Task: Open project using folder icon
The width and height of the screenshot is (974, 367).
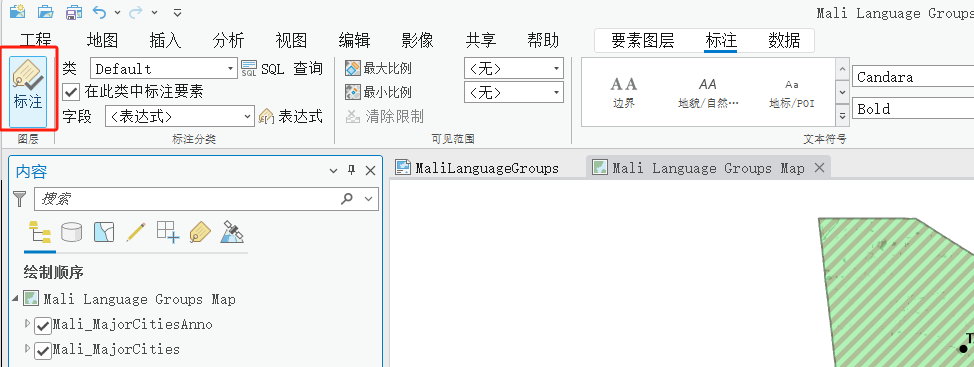Action: tap(45, 11)
